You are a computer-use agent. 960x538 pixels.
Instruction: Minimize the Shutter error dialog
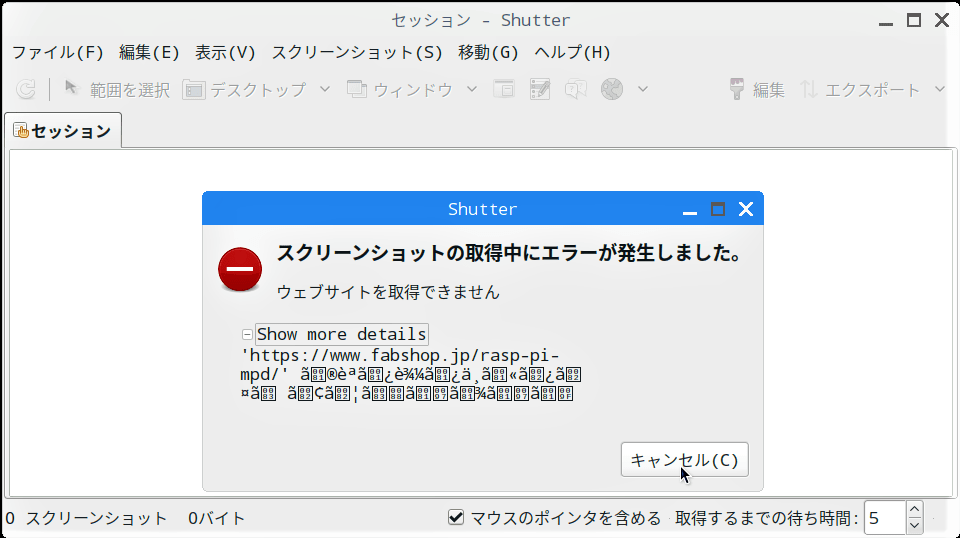click(x=690, y=213)
